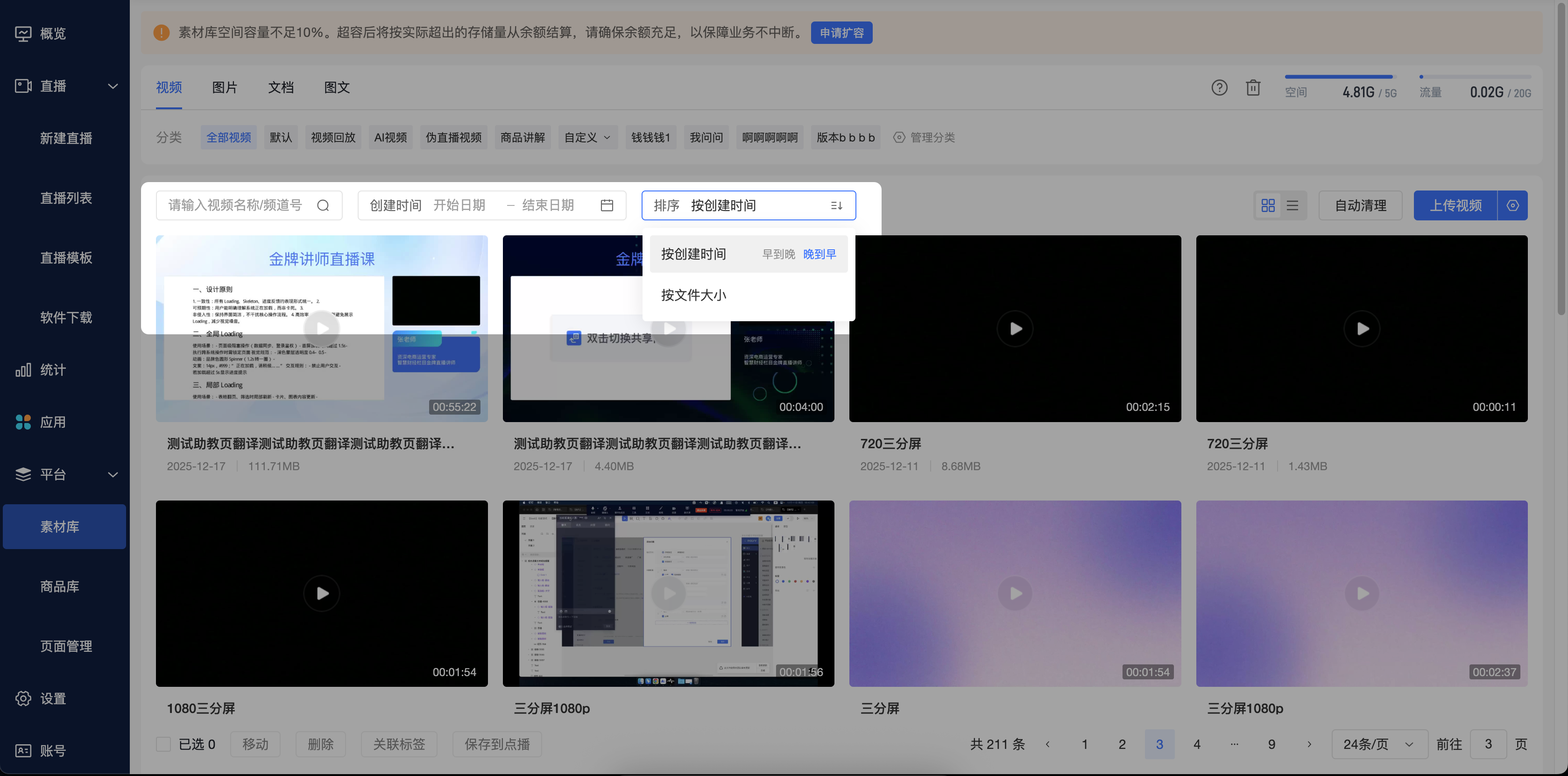Click the 应用 apps icon

click(23, 423)
